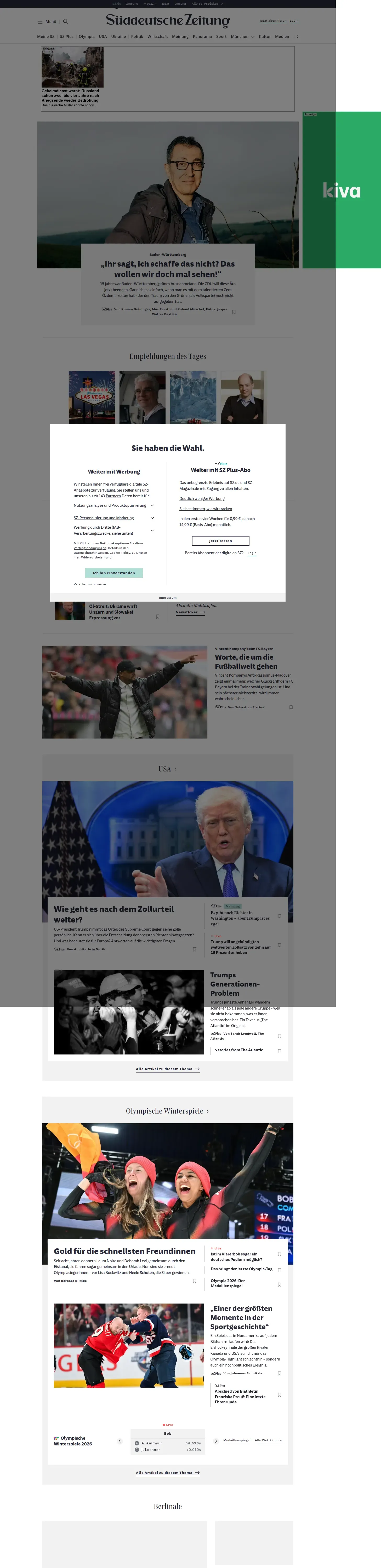Select 'Kultur' in navigation
This screenshot has height=1568, width=381.
coord(265,37)
